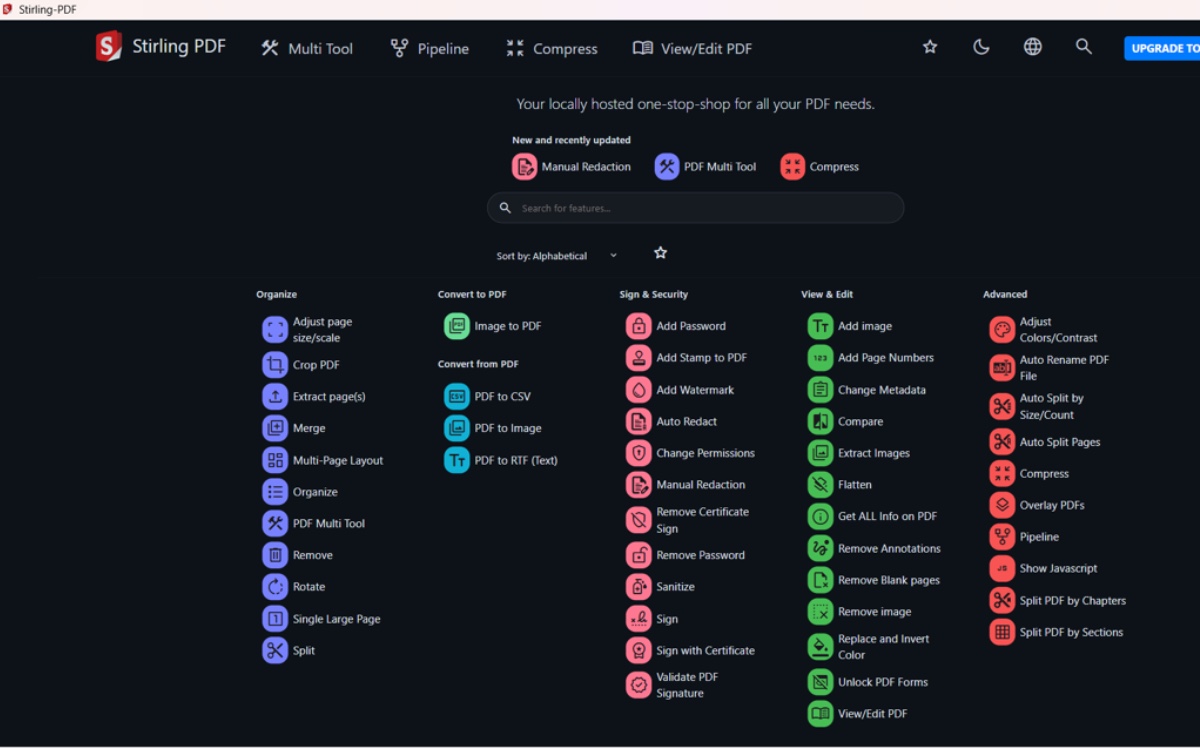Select Compress in the top navbar
1200x750 pixels.
click(551, 48)
